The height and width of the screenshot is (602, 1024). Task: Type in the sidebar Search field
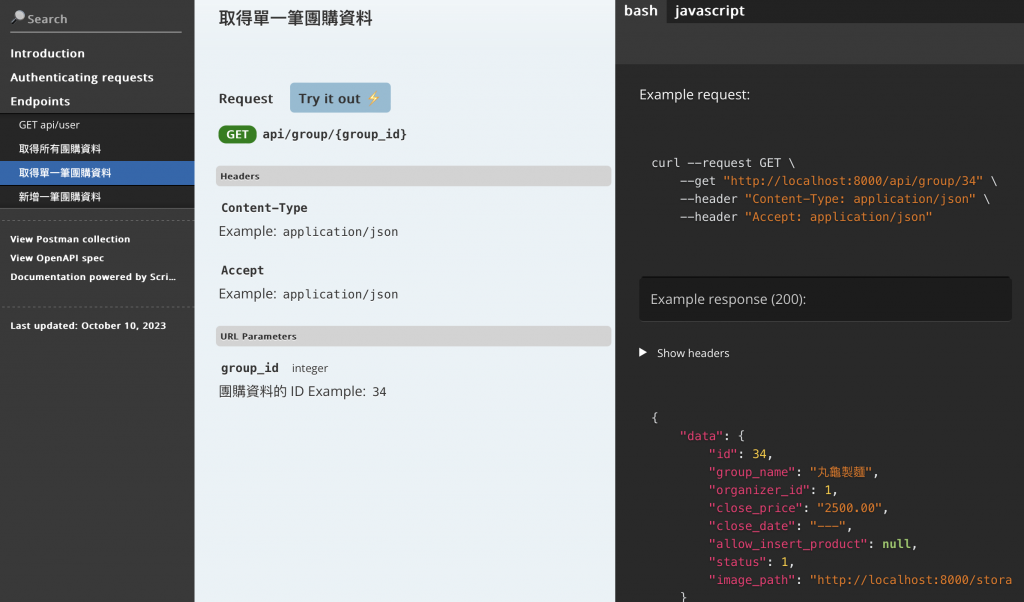[100, 19]
